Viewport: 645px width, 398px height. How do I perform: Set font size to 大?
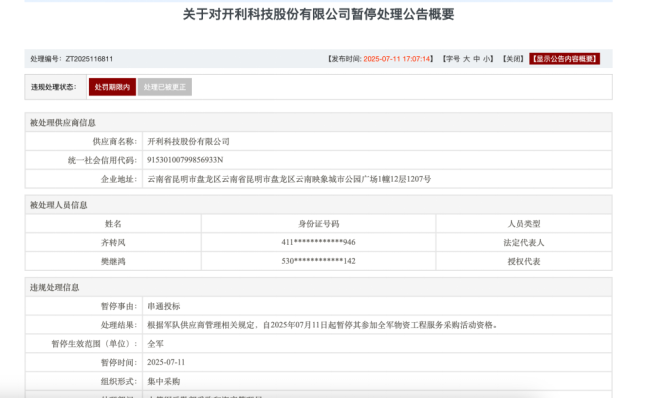(x=466, y=59)
